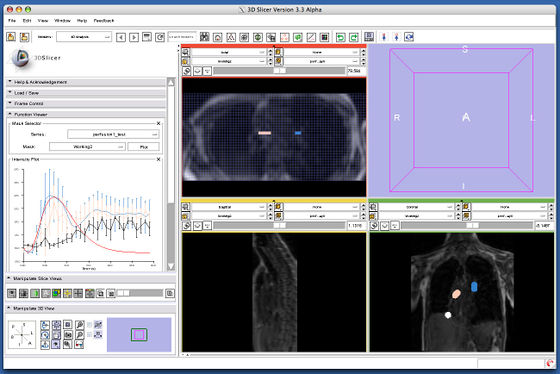Click the green undo arrow icon

[x=341, y=37]
